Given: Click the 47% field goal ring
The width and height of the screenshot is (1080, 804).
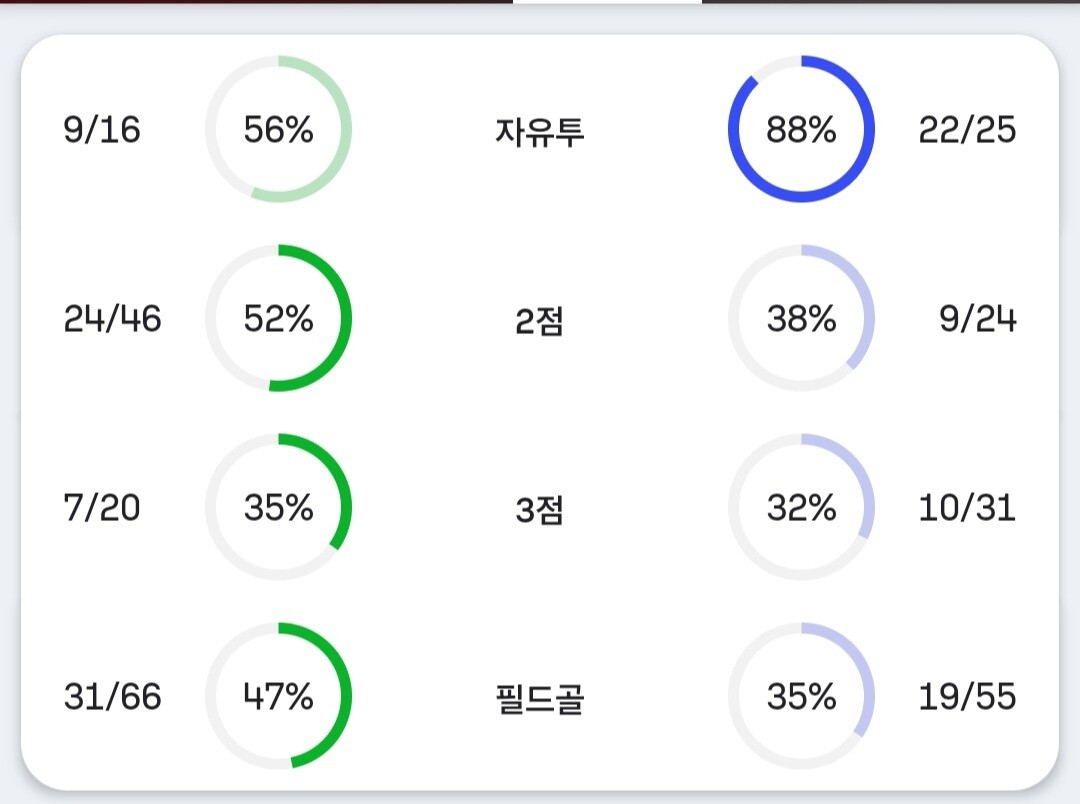Looking at the screenshot, I should 278,696.
